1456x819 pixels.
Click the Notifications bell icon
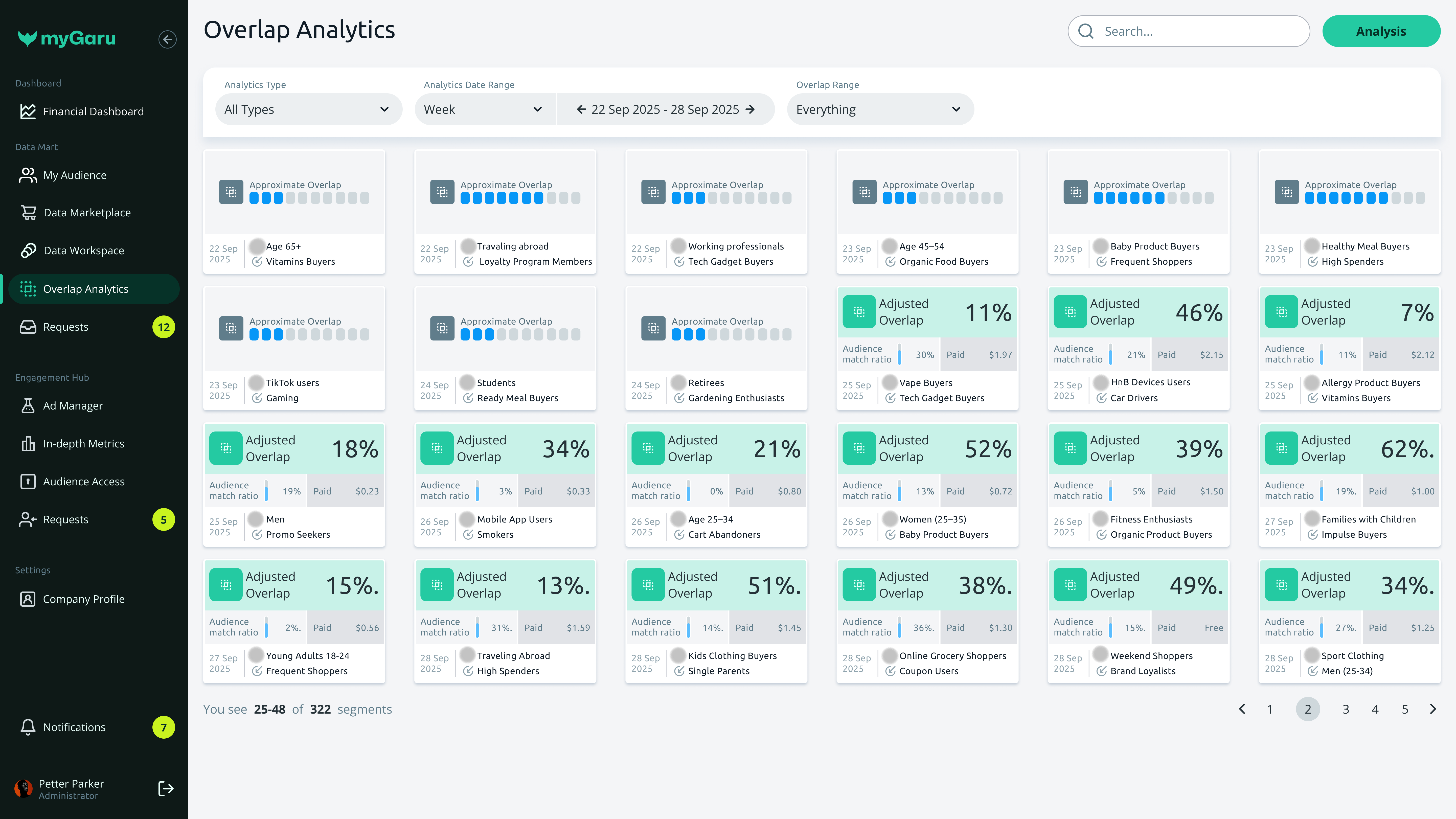coord(28,727)
